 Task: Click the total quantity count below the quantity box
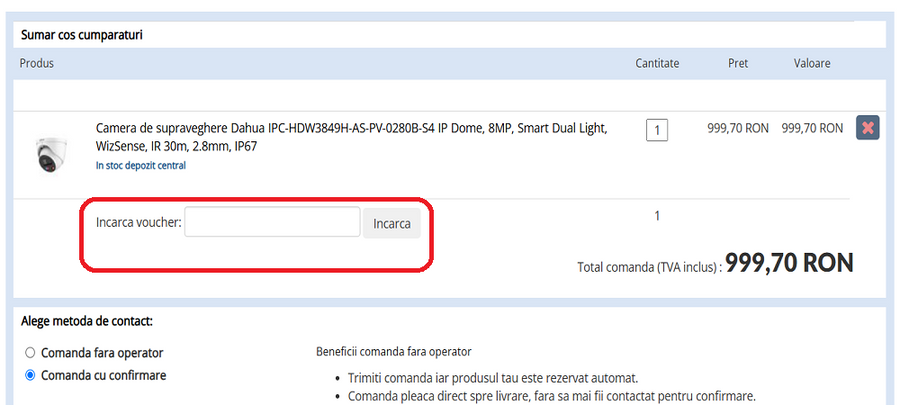(657, 215)
